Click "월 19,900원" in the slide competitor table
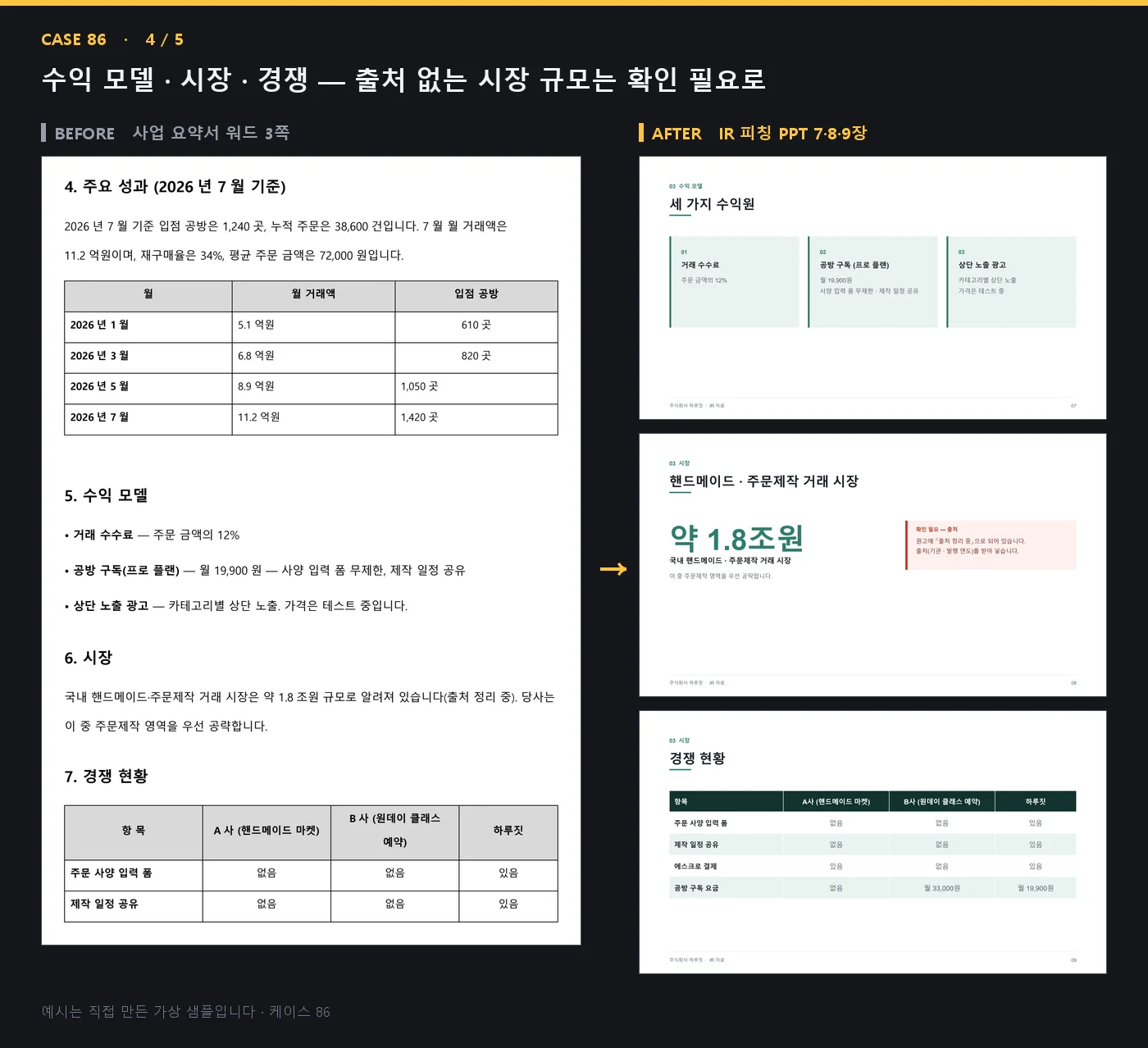 (1036, 888)
